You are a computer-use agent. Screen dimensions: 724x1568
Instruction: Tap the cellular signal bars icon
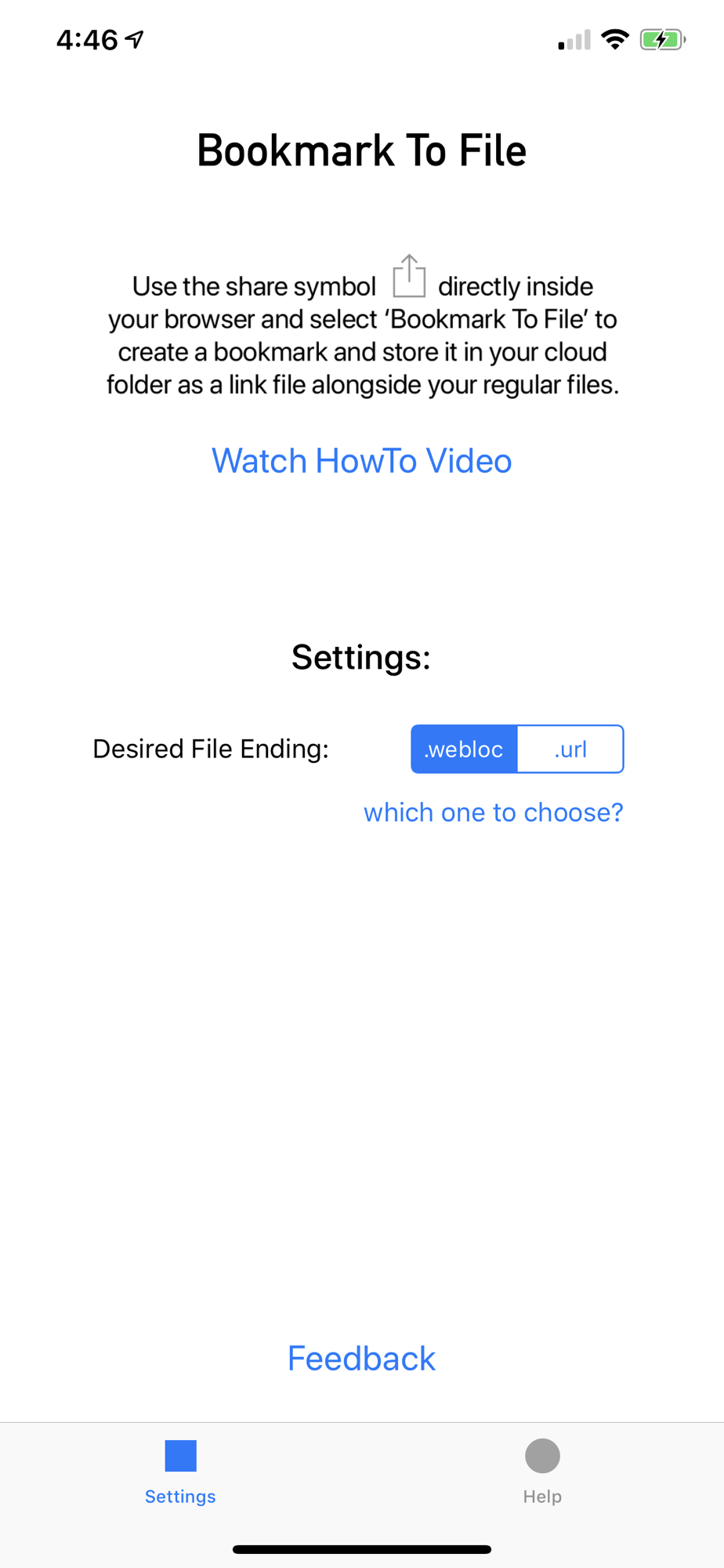(574, 40)
